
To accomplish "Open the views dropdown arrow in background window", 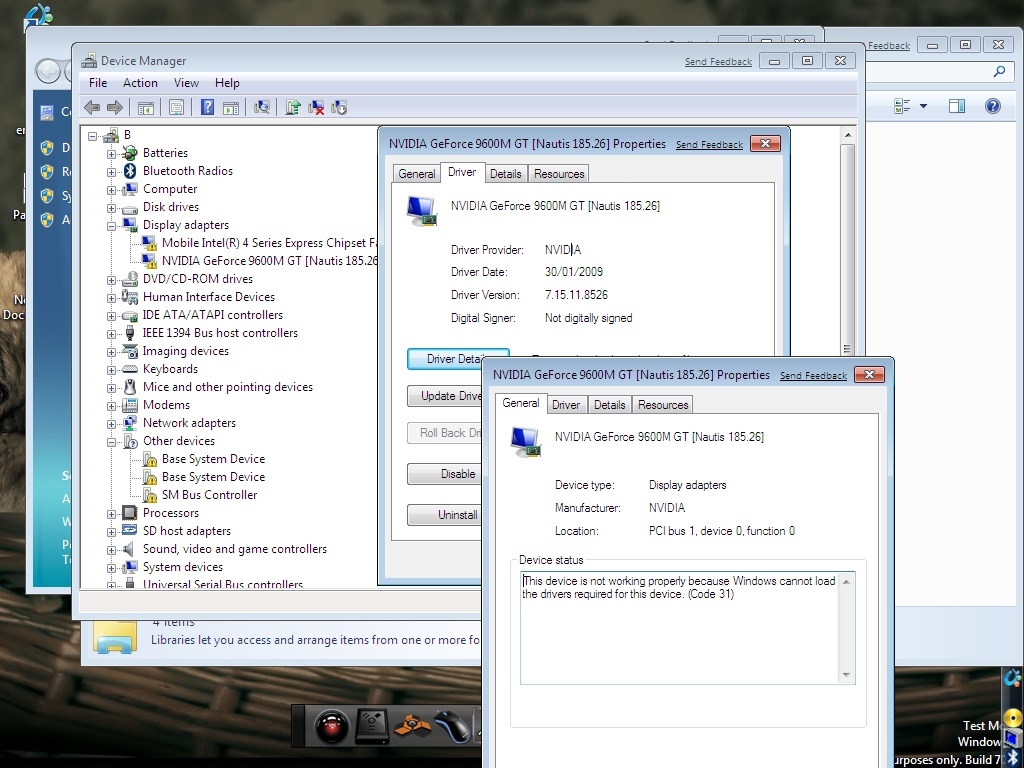I will pos(923,106).
